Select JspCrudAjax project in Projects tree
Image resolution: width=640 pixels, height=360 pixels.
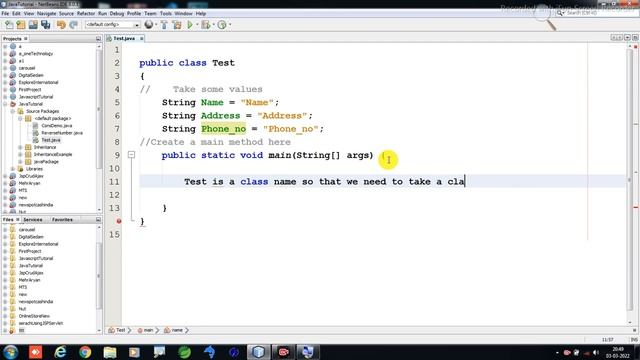(x=31, y=176)
